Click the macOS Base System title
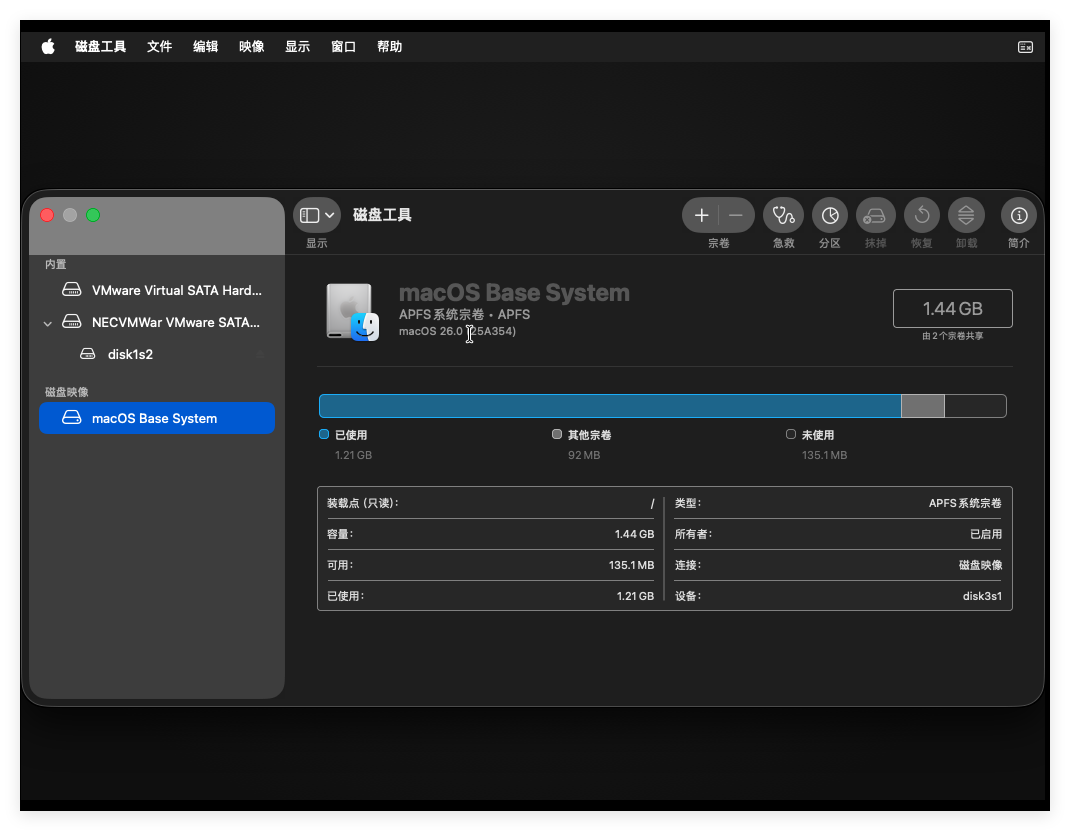1070x831 pixels. point(514,293)
